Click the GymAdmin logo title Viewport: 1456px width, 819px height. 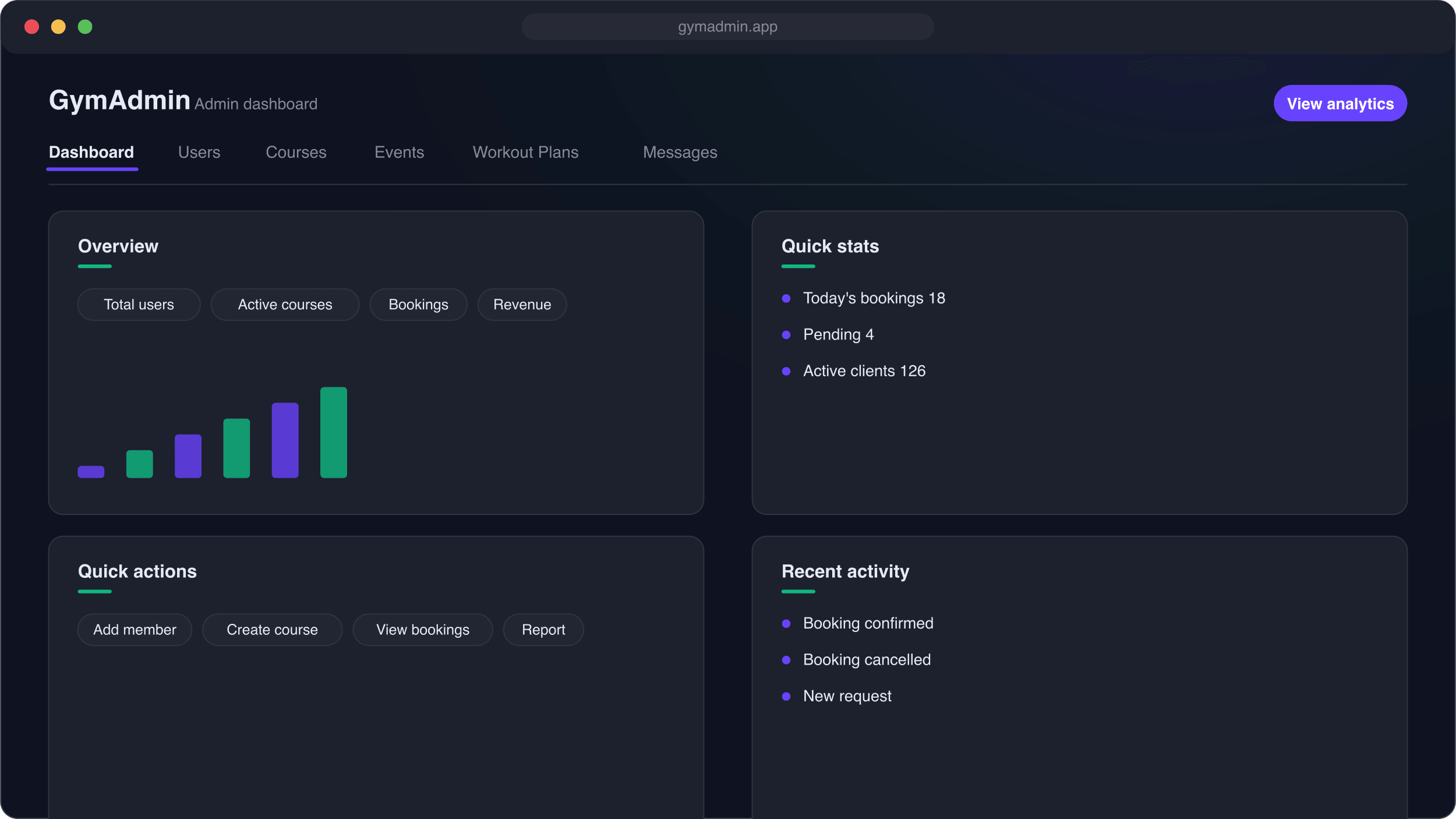[119, 100]
